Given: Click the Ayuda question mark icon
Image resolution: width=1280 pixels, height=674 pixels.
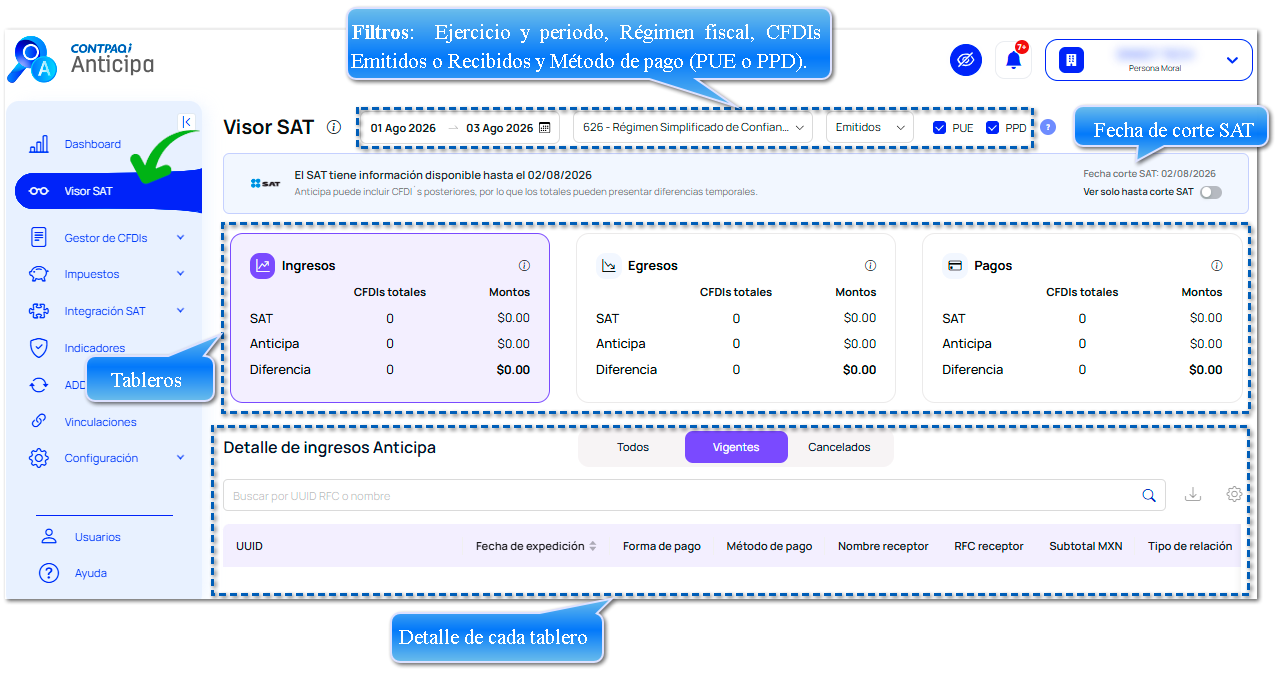Looking at the screenshot, I should click(x=49, y=573).
